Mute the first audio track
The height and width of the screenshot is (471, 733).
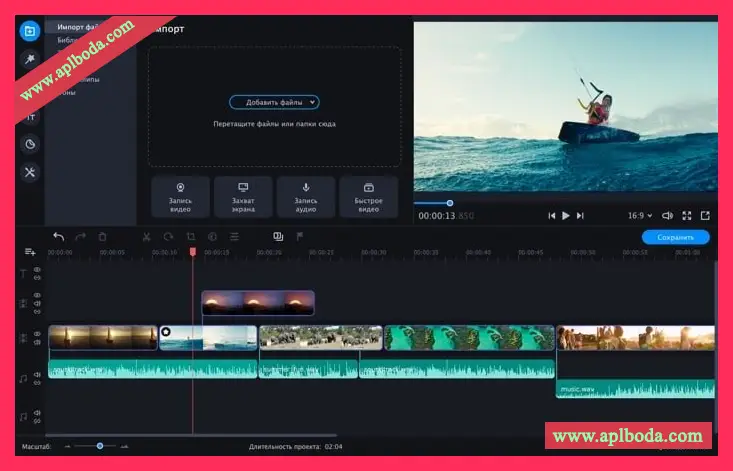point(37,374)
